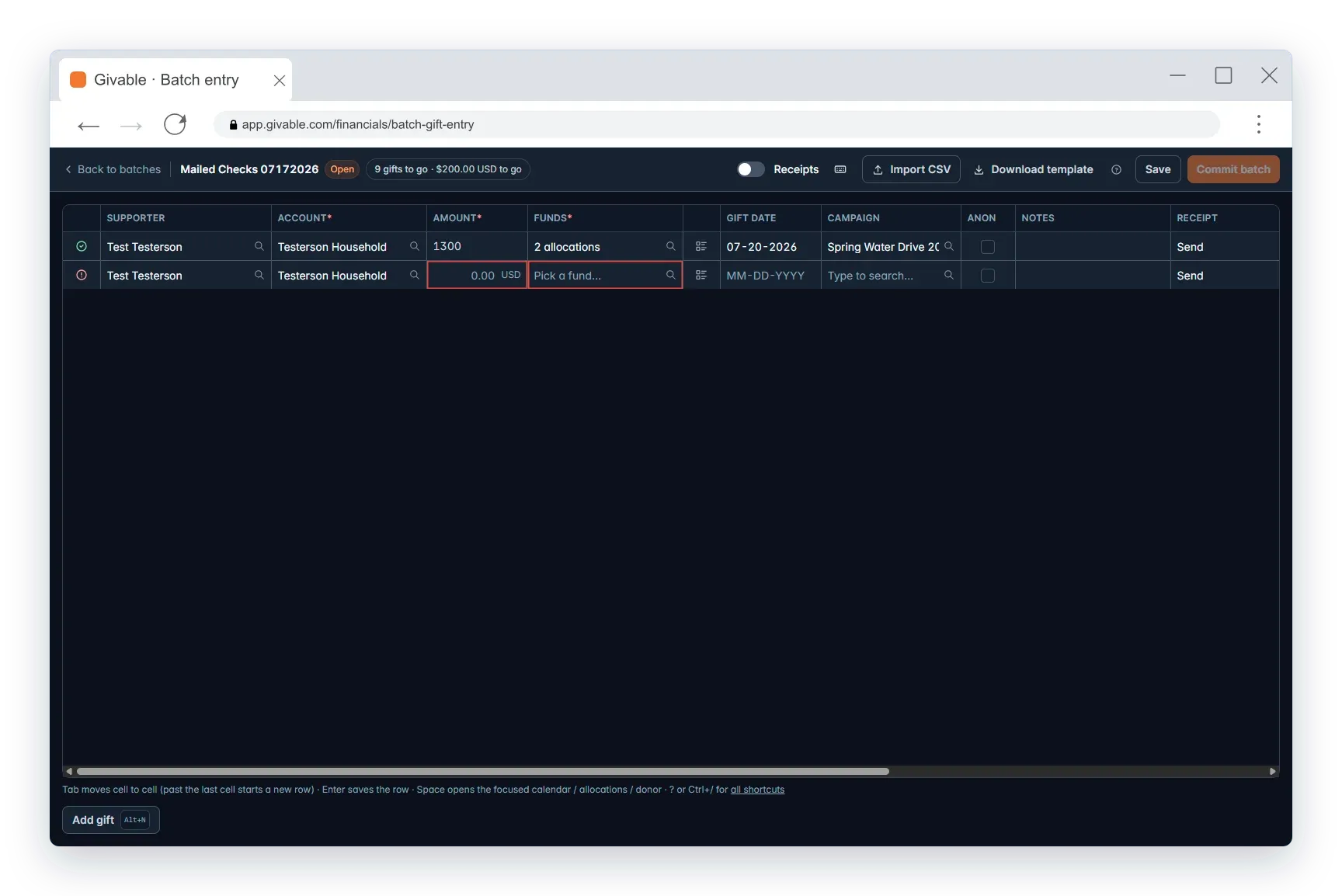Open the all shortcuts link

[x=757, y=790]
